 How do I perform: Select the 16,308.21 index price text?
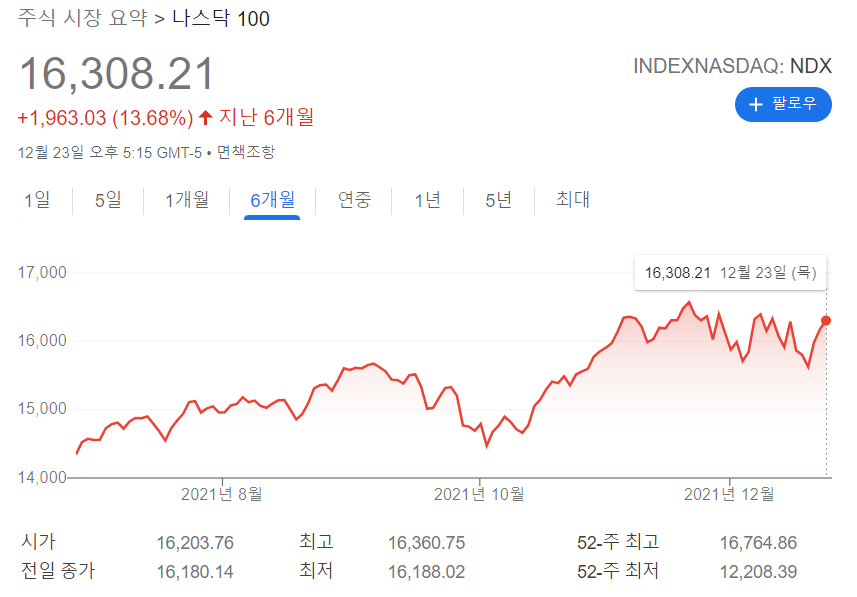(116, 73)
